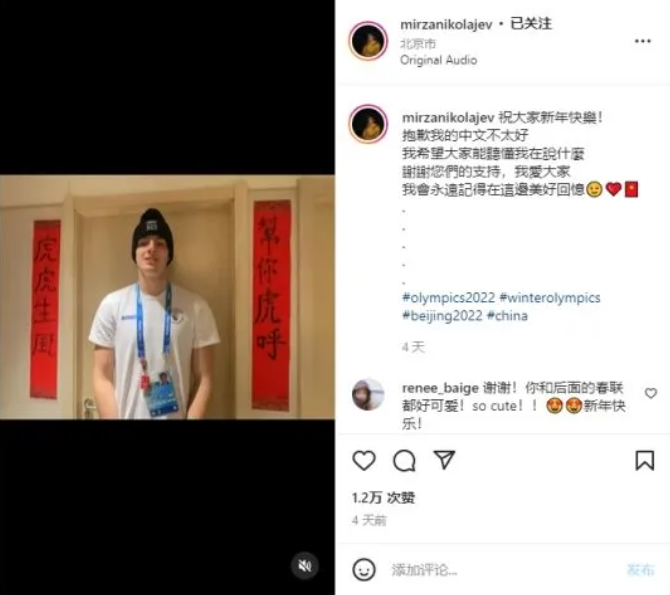This screenshot has height=595, width=670.
Task: Focus the 添加评论 comment field
Action: pos(504,569)
